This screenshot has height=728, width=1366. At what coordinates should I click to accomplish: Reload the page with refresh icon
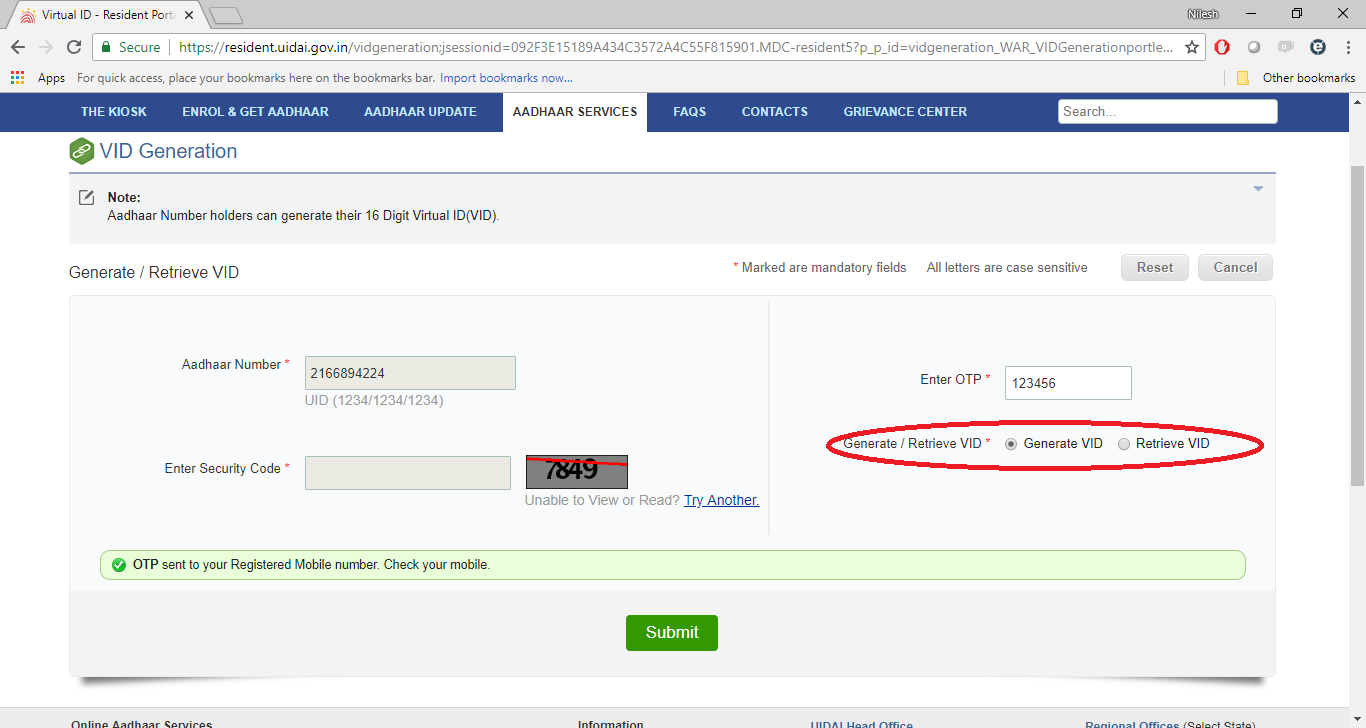(x=73, y=47)
